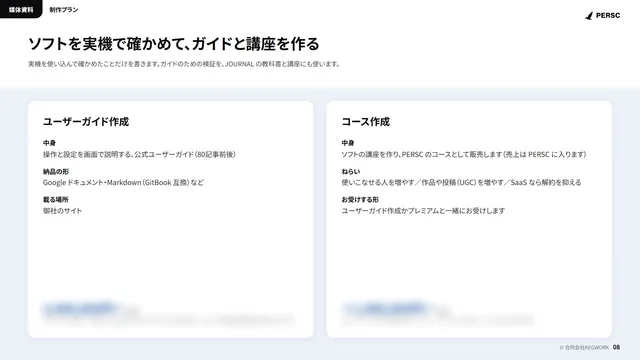Click the コース作成 card heading
Image resolution: width=640 pixels, height=360 pixels.
tap(366, 122)
